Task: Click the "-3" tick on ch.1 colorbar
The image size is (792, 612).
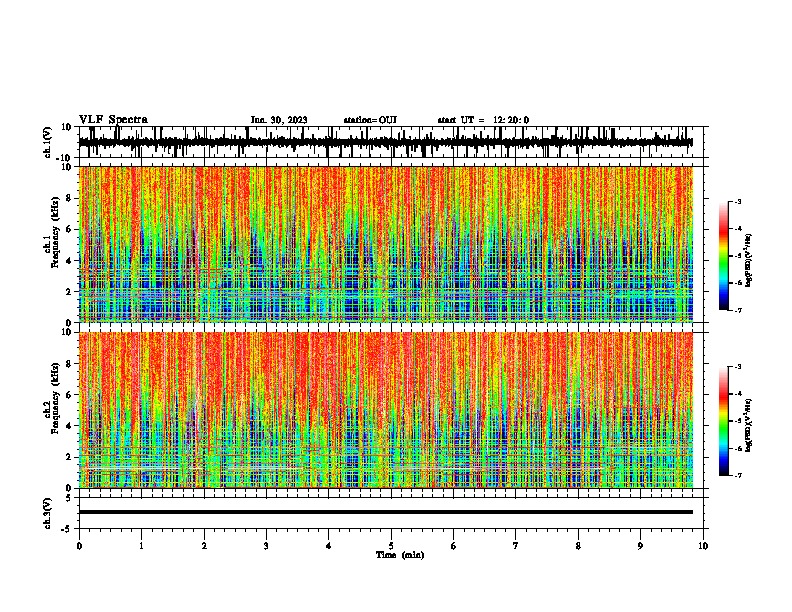Action: pos(738,201)
